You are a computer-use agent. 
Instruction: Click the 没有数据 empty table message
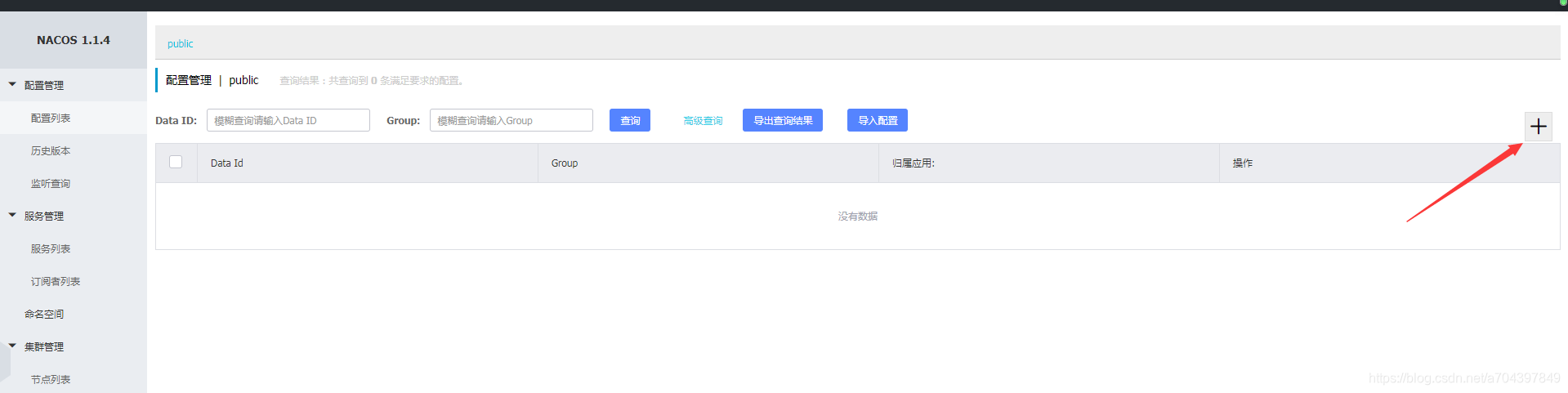coord(858,216)
